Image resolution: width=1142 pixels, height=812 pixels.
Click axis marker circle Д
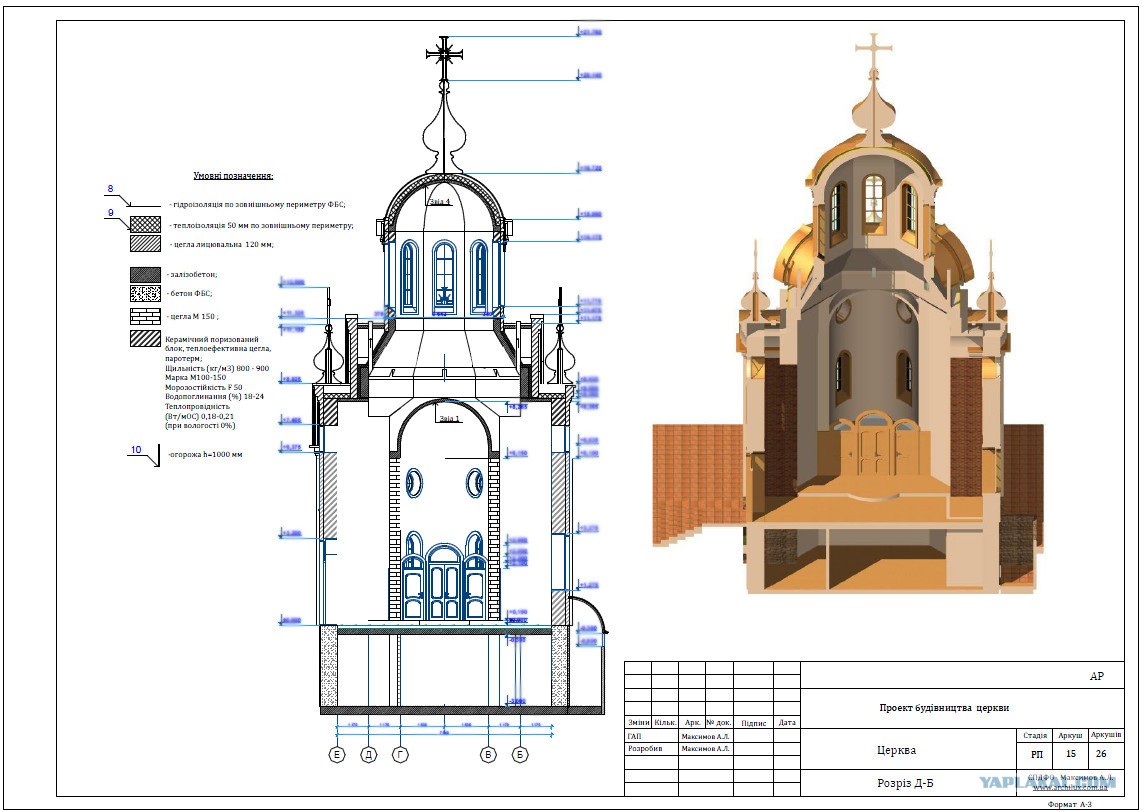pyautogui.click(x=369, y=754)
